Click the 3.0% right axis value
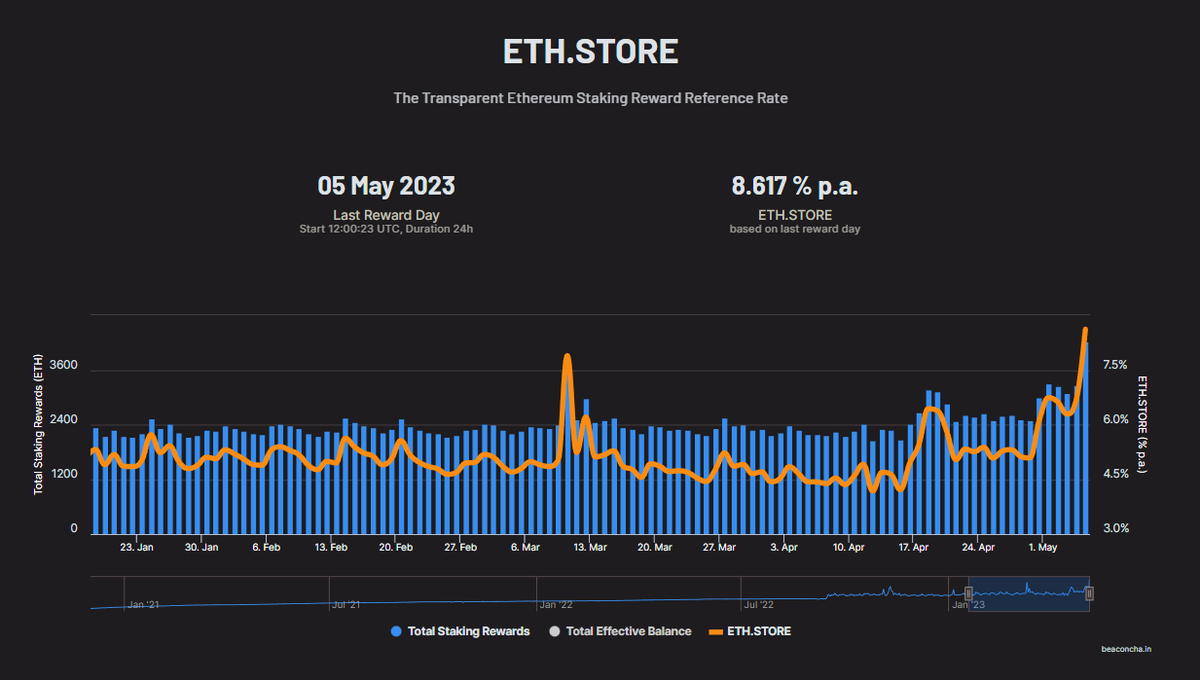This screenshot has height=680, width=1200. tap(1115, 529)
